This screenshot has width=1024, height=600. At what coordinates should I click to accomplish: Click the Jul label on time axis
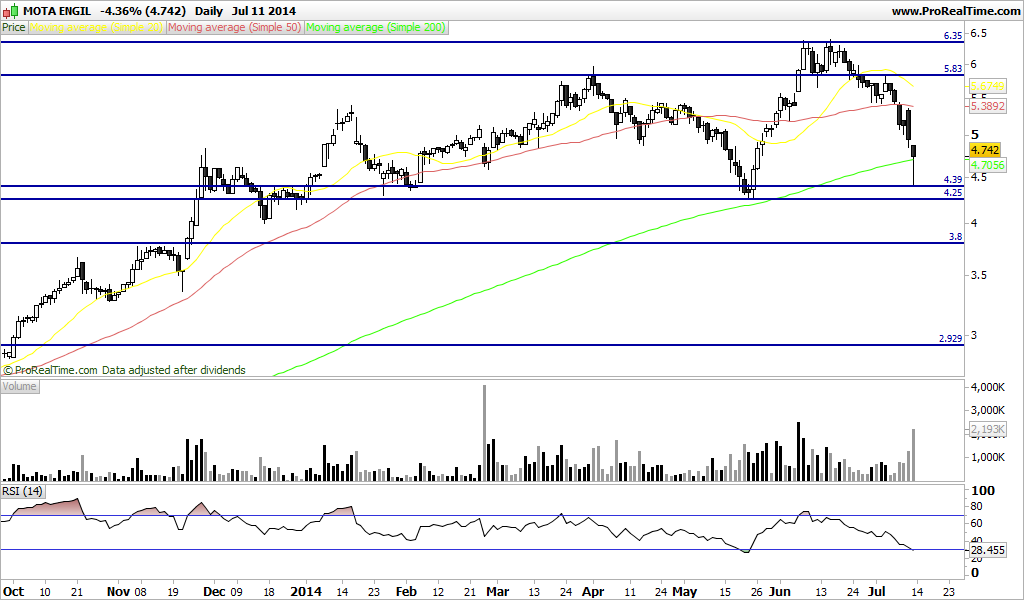tap(876, 592)
